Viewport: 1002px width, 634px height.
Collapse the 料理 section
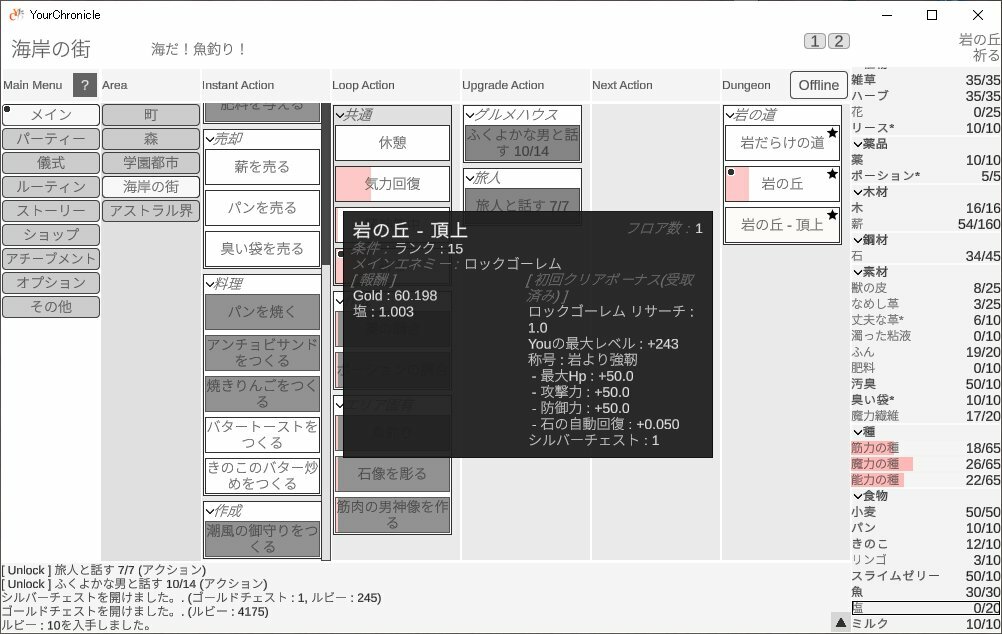(211, 284)
